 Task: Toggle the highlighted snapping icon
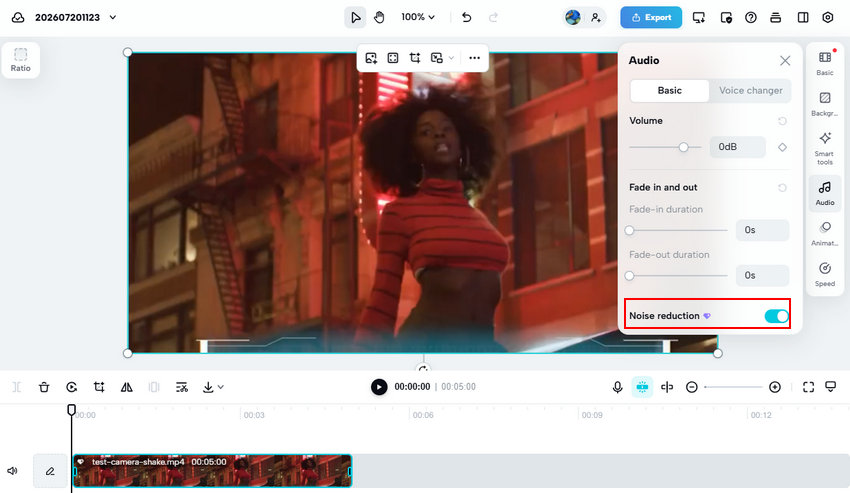pyautogui.click(x=642, y=387)
